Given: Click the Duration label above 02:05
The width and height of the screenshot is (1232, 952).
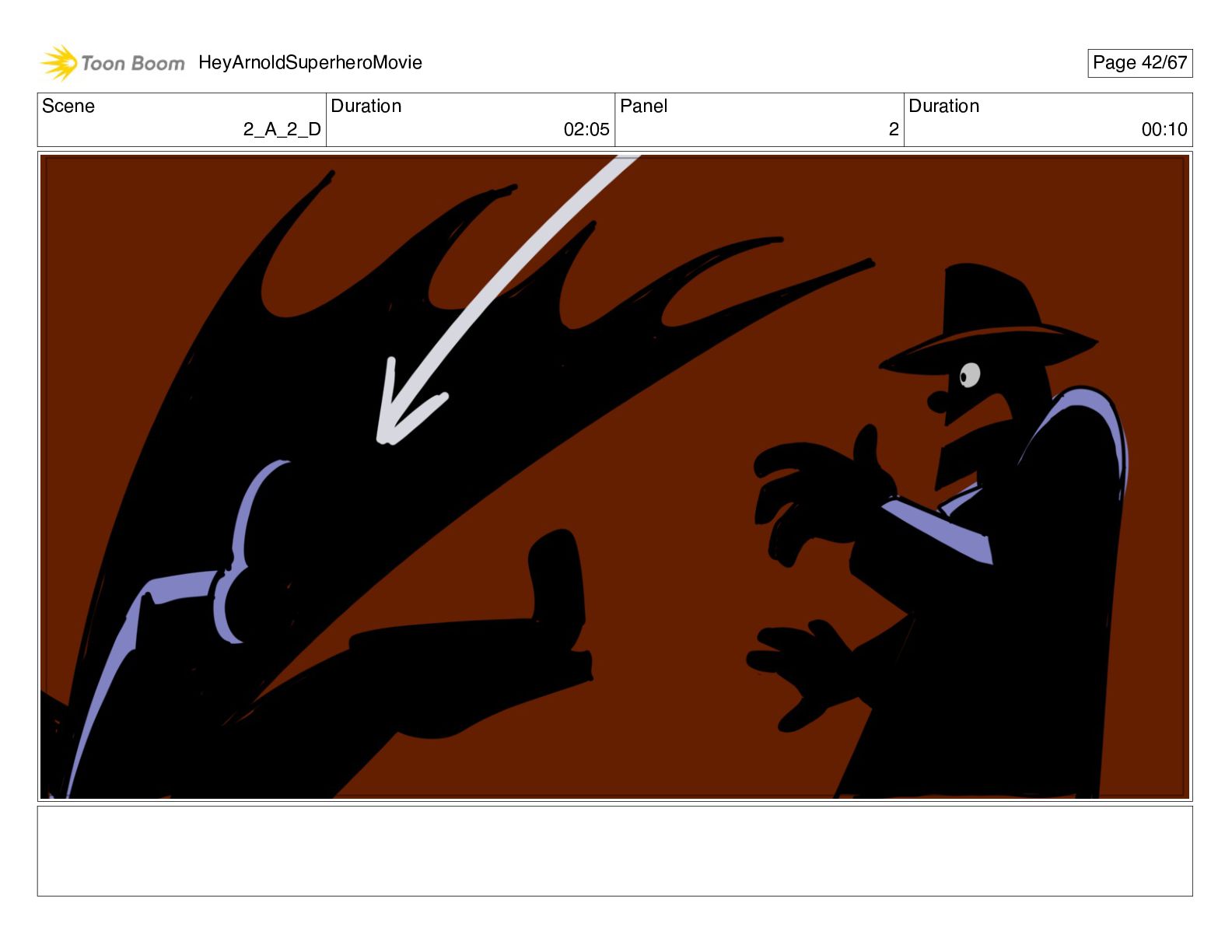Looking at the screenshot, I should (x=366, y=106).
